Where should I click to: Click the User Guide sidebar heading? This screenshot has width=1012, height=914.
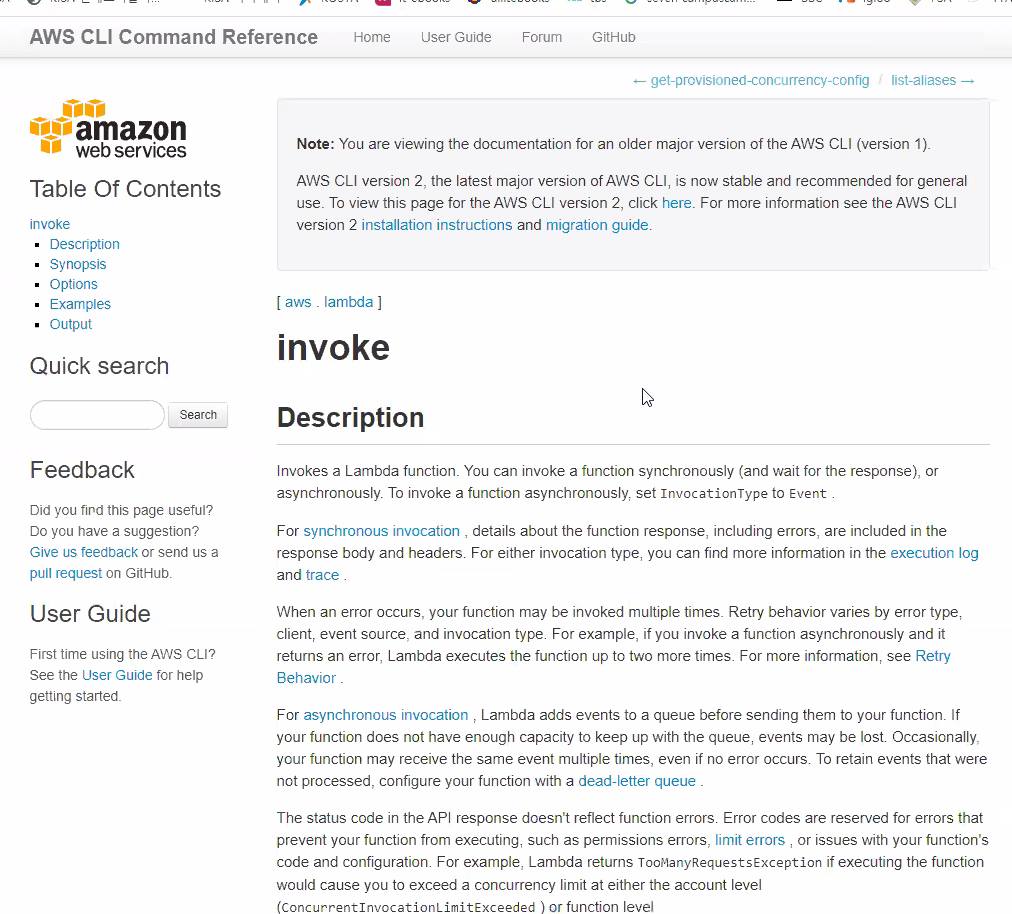coord(90,613)
